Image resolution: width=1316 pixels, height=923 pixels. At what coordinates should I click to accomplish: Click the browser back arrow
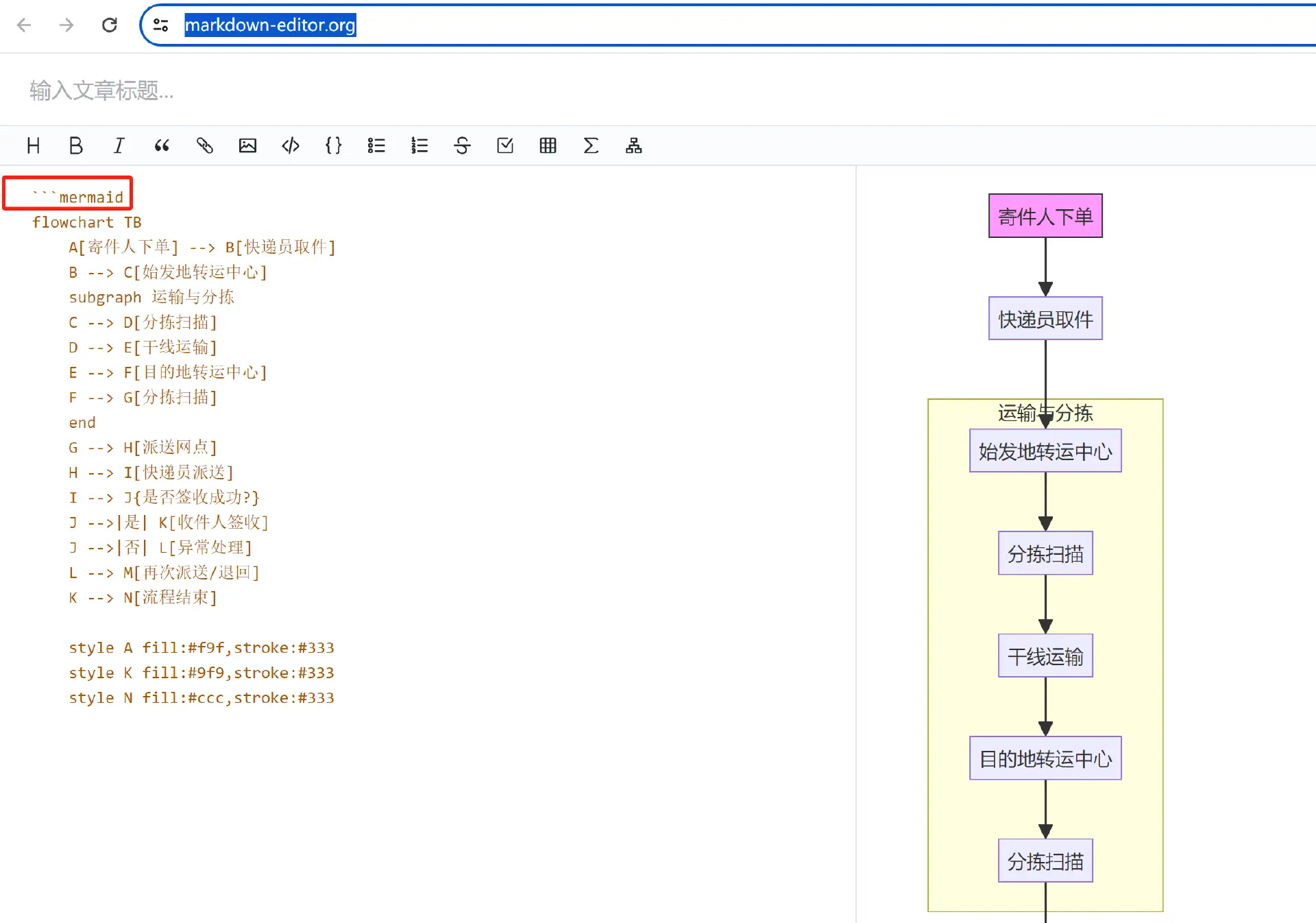click(24, 25)
